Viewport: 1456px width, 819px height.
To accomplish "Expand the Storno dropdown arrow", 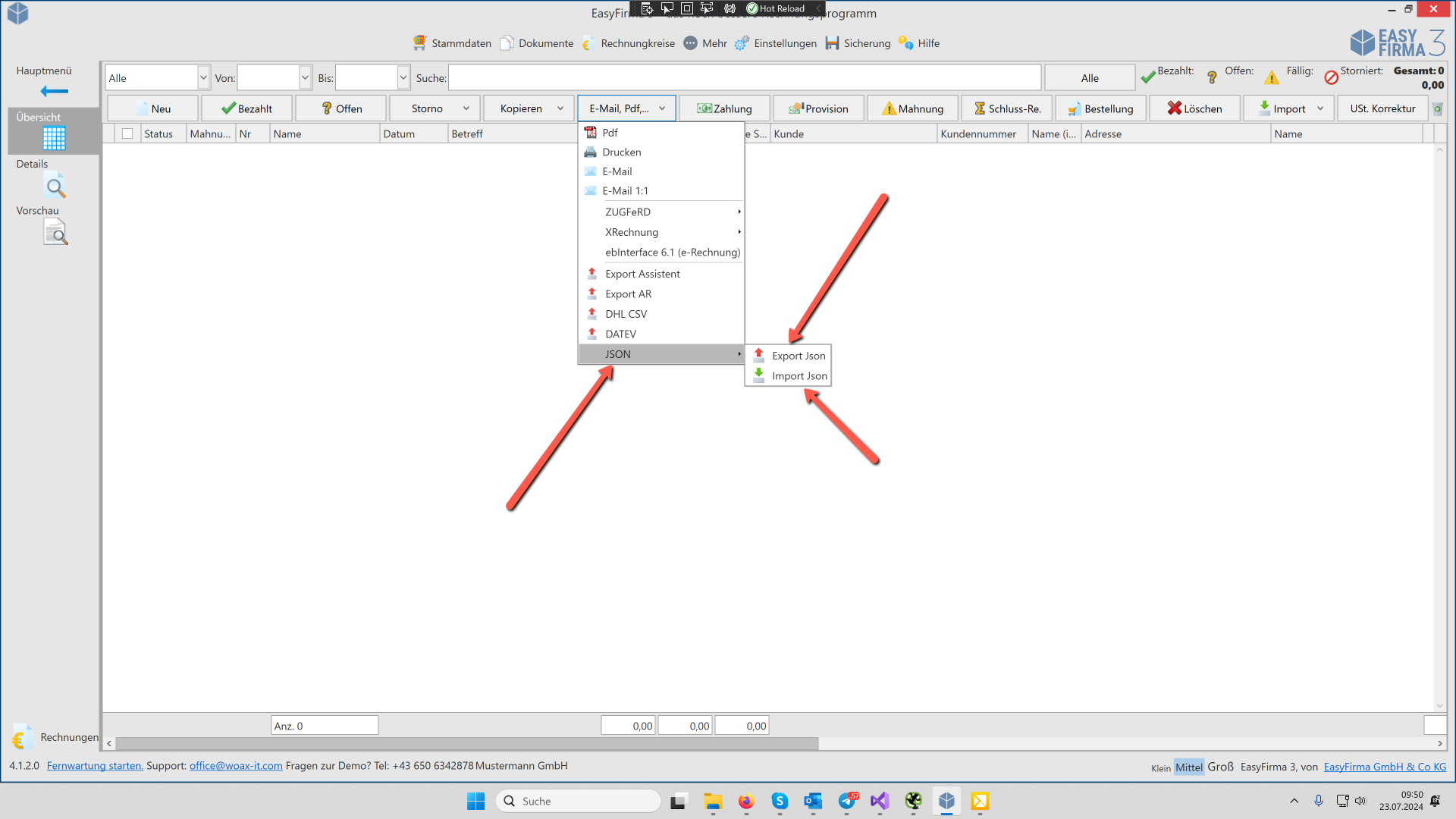I will (466, 108).
